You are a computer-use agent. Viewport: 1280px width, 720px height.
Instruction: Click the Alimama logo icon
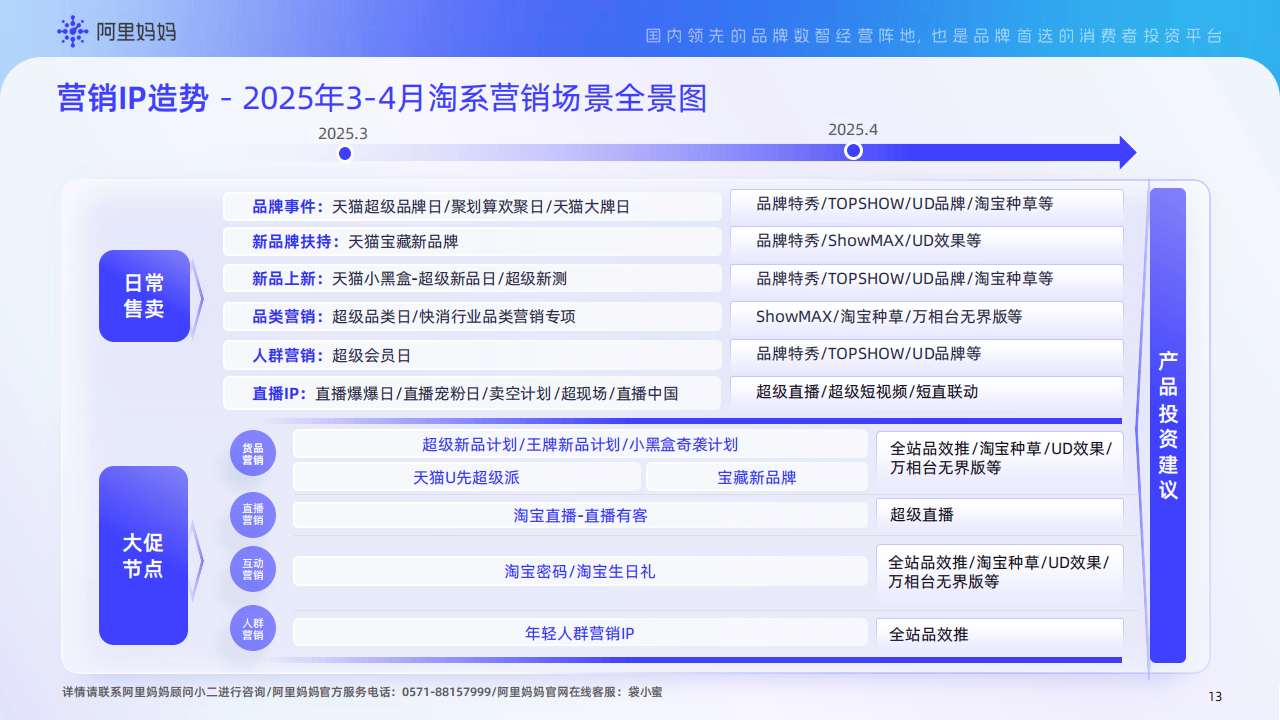(73, 32)
